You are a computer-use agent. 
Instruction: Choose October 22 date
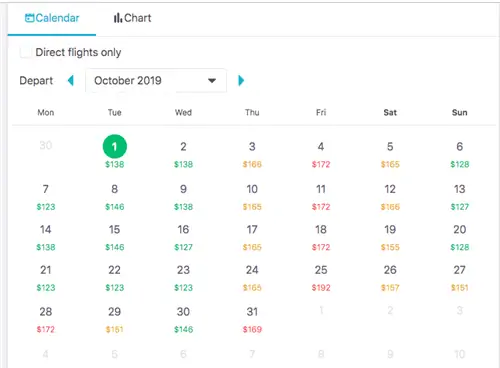click(x=115, y=278)
